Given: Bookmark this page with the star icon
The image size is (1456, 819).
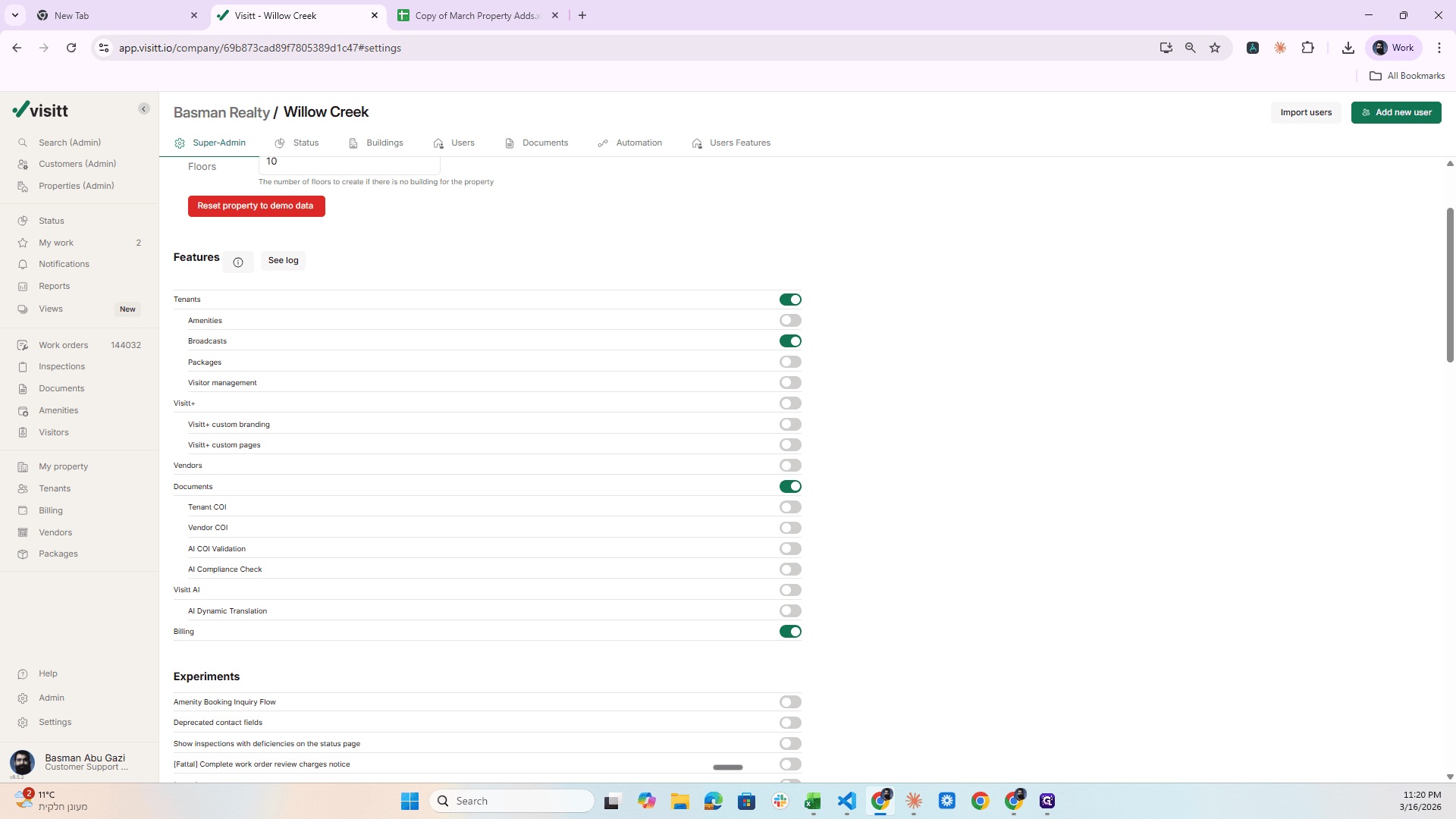Looking at the screenshot, I should 1215,48.
